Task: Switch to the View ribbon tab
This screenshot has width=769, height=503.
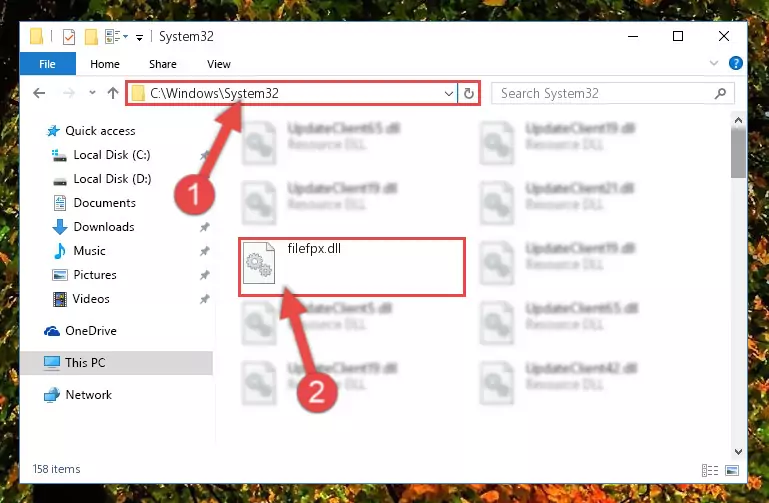Action: (219, 64)
